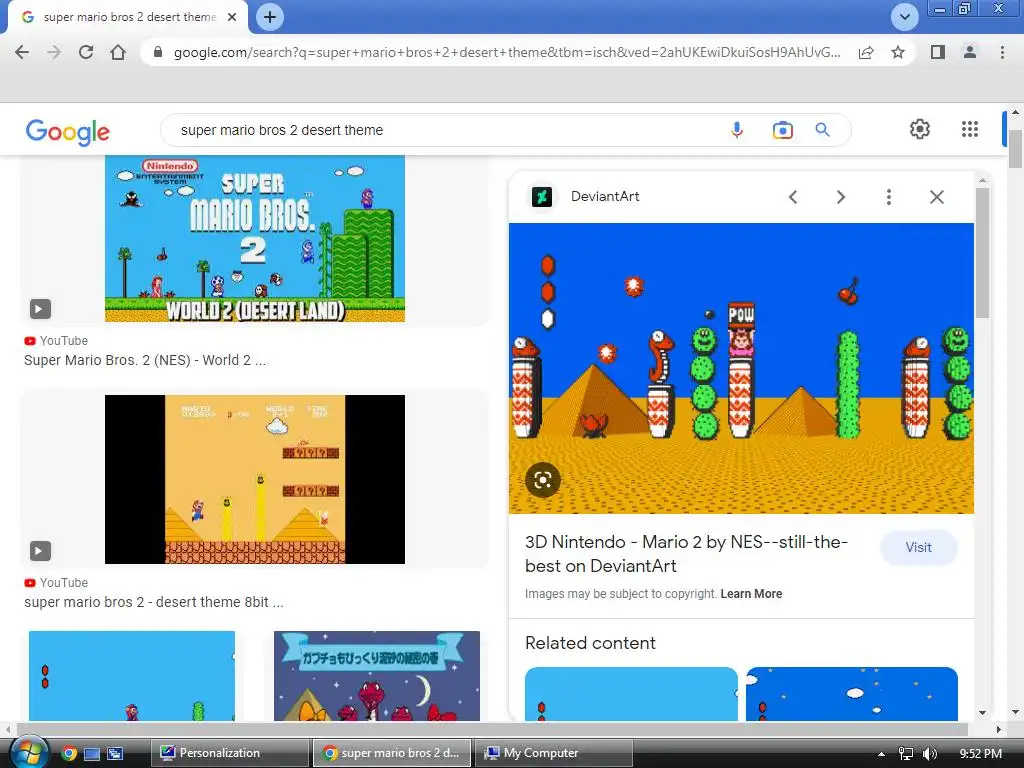Click the 9:52 PM taskbar clock
Screen dimensions: 1024x768
[x=980, y=754]
